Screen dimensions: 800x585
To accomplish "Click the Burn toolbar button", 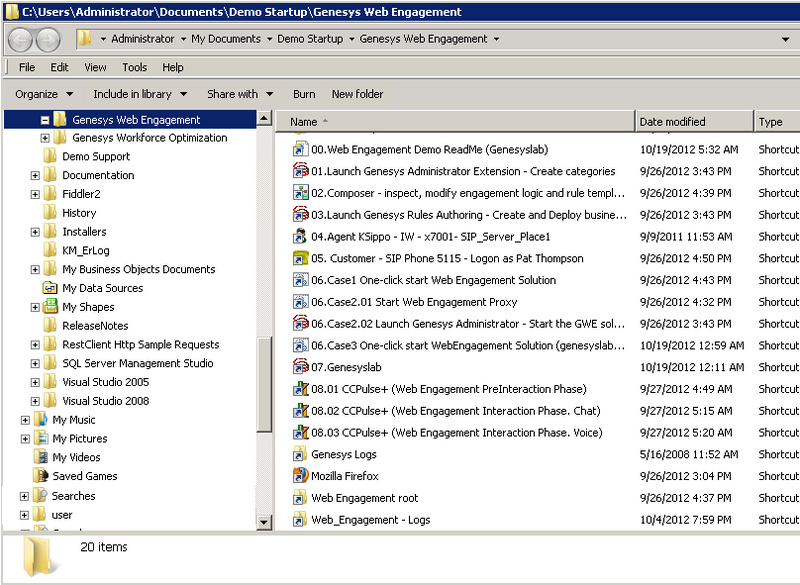I will [x=303, y=93].
